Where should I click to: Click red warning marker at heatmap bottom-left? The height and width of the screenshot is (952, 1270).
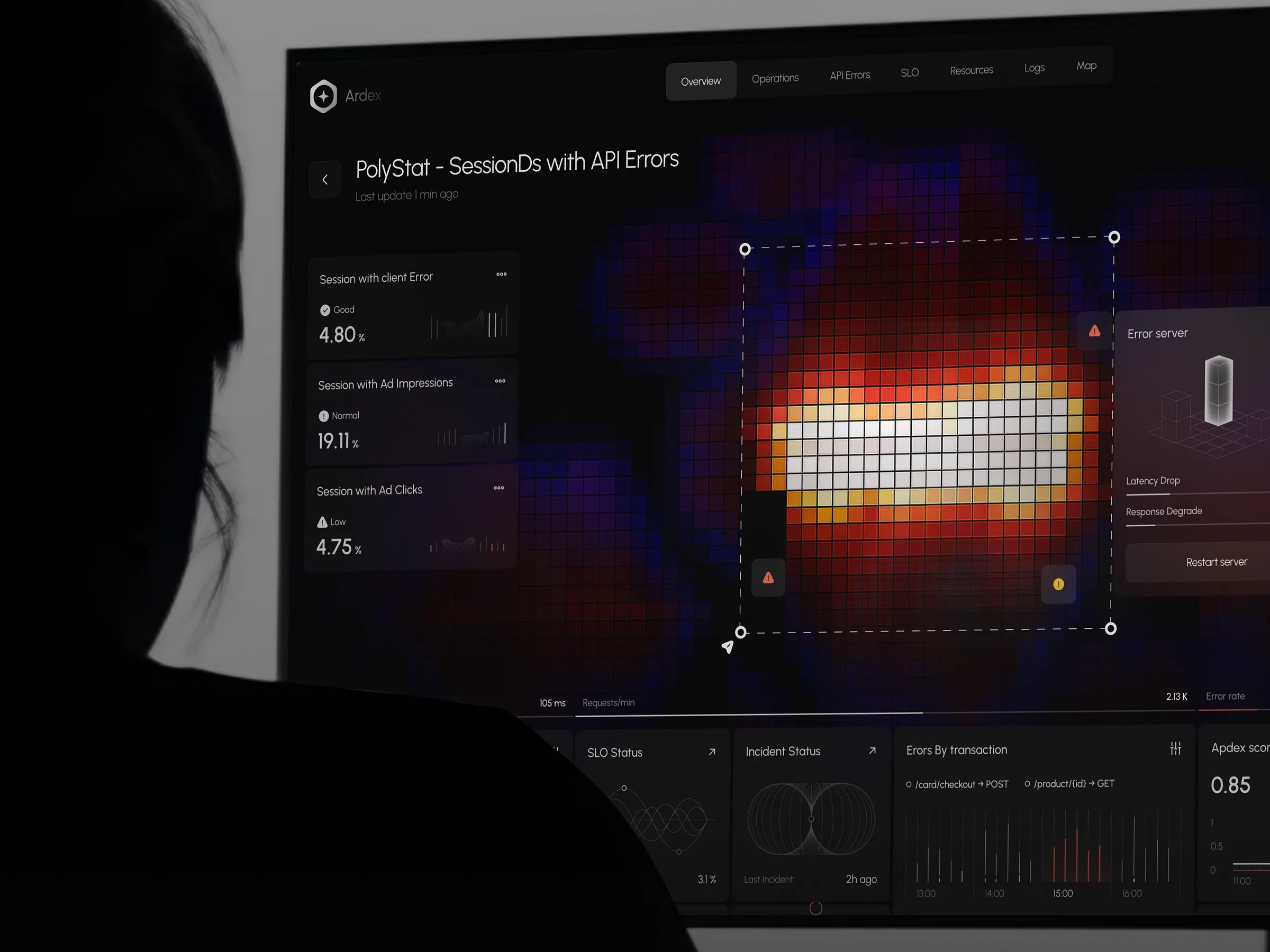pyautogui.click(x=768, y=578)
